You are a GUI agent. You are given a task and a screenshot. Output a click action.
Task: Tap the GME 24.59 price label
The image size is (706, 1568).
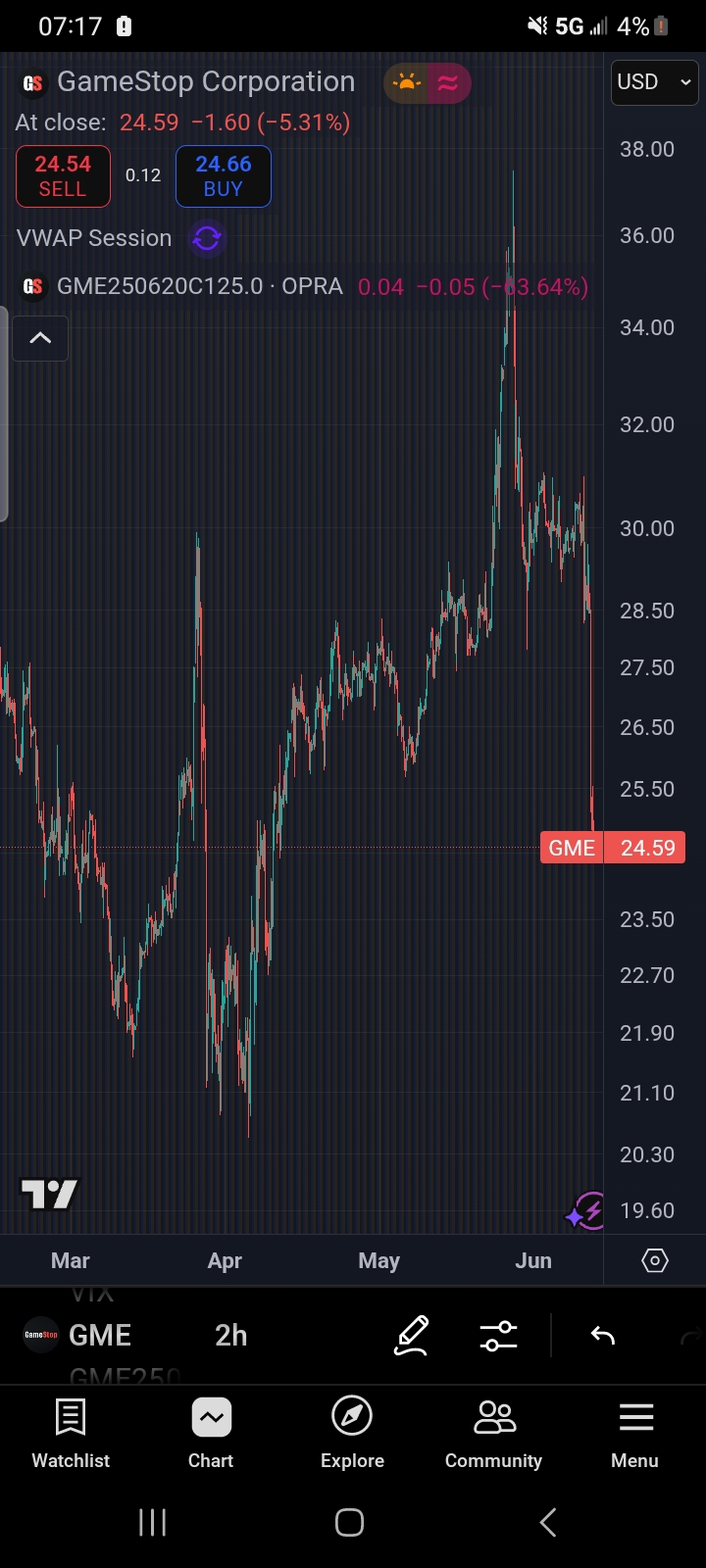pyautogui.click(x=613, y=848)
